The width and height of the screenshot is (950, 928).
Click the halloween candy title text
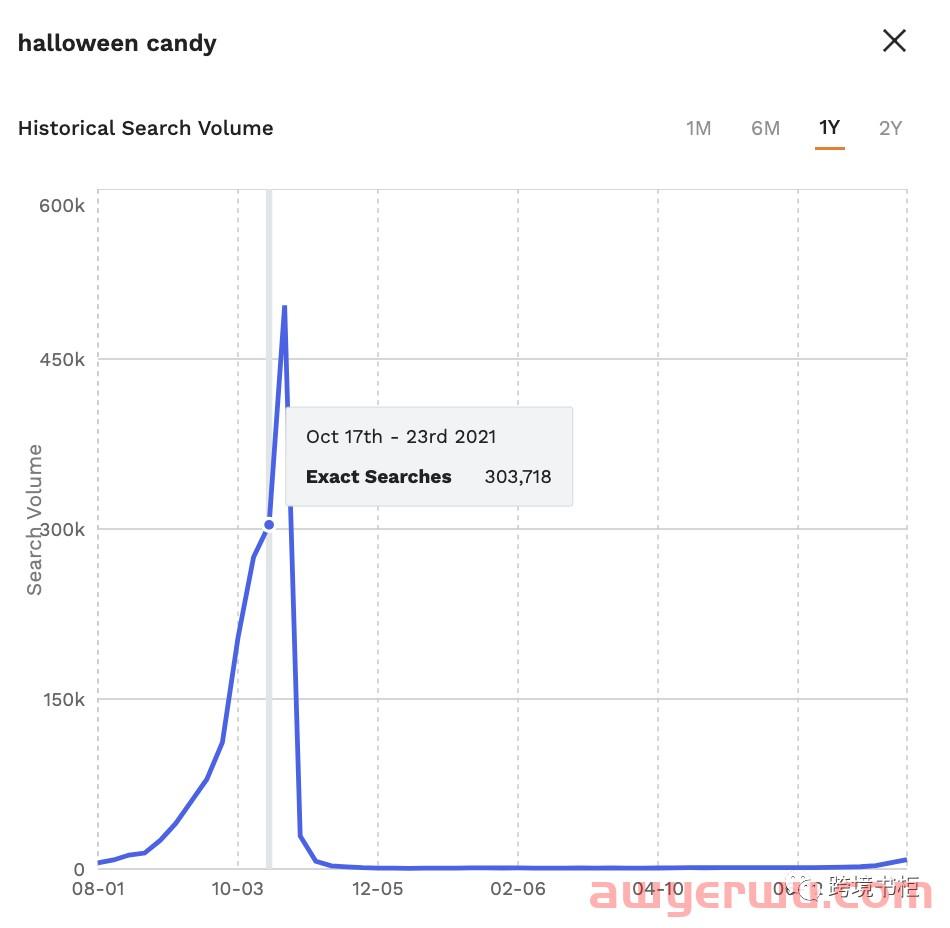coord(117,44)
